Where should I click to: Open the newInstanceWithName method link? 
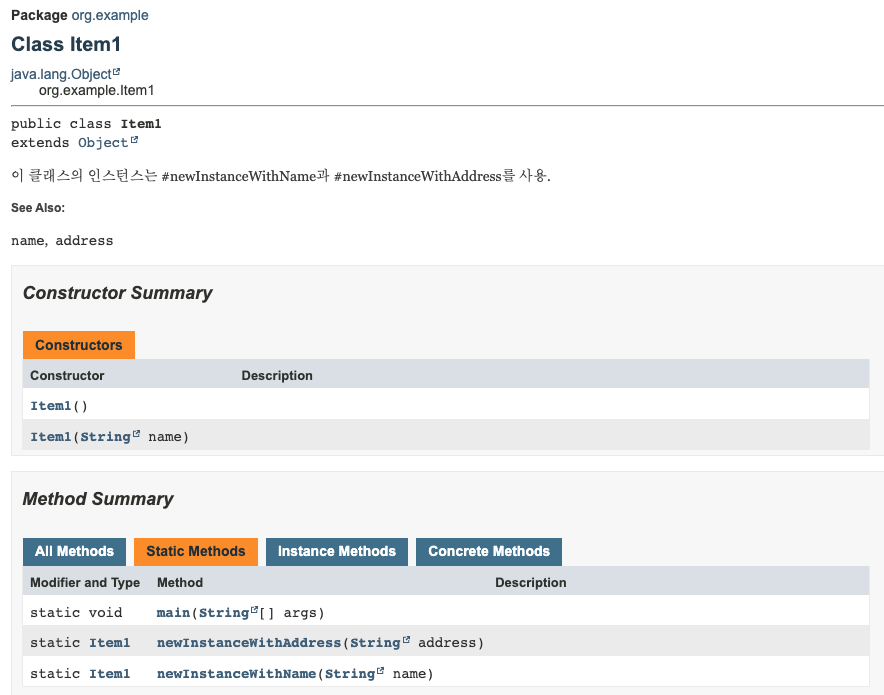pyautogui.click(x=236, y=674)
